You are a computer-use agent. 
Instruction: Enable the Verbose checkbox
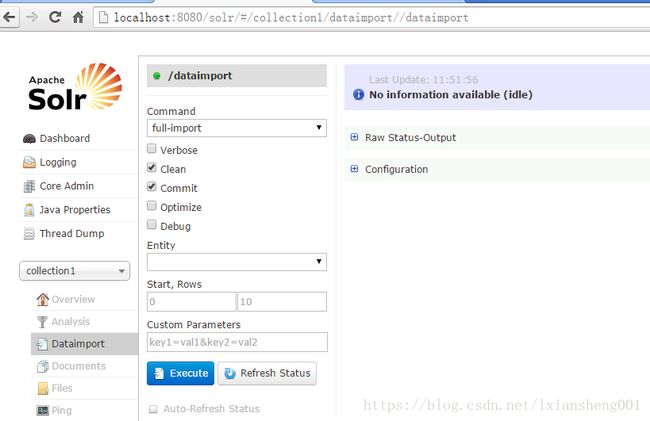[x=152, y=149]
